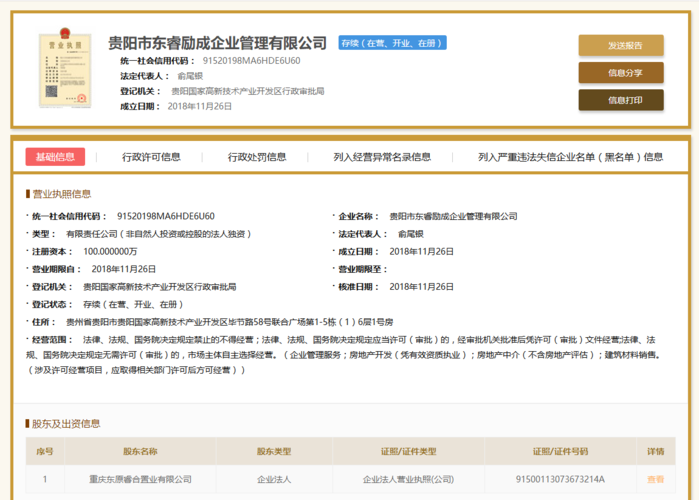Image resolution: width=699 pixels, height=500 pixels.
Task: Click the 营业执照信息 section heading
Action: [x=62, y=194]
